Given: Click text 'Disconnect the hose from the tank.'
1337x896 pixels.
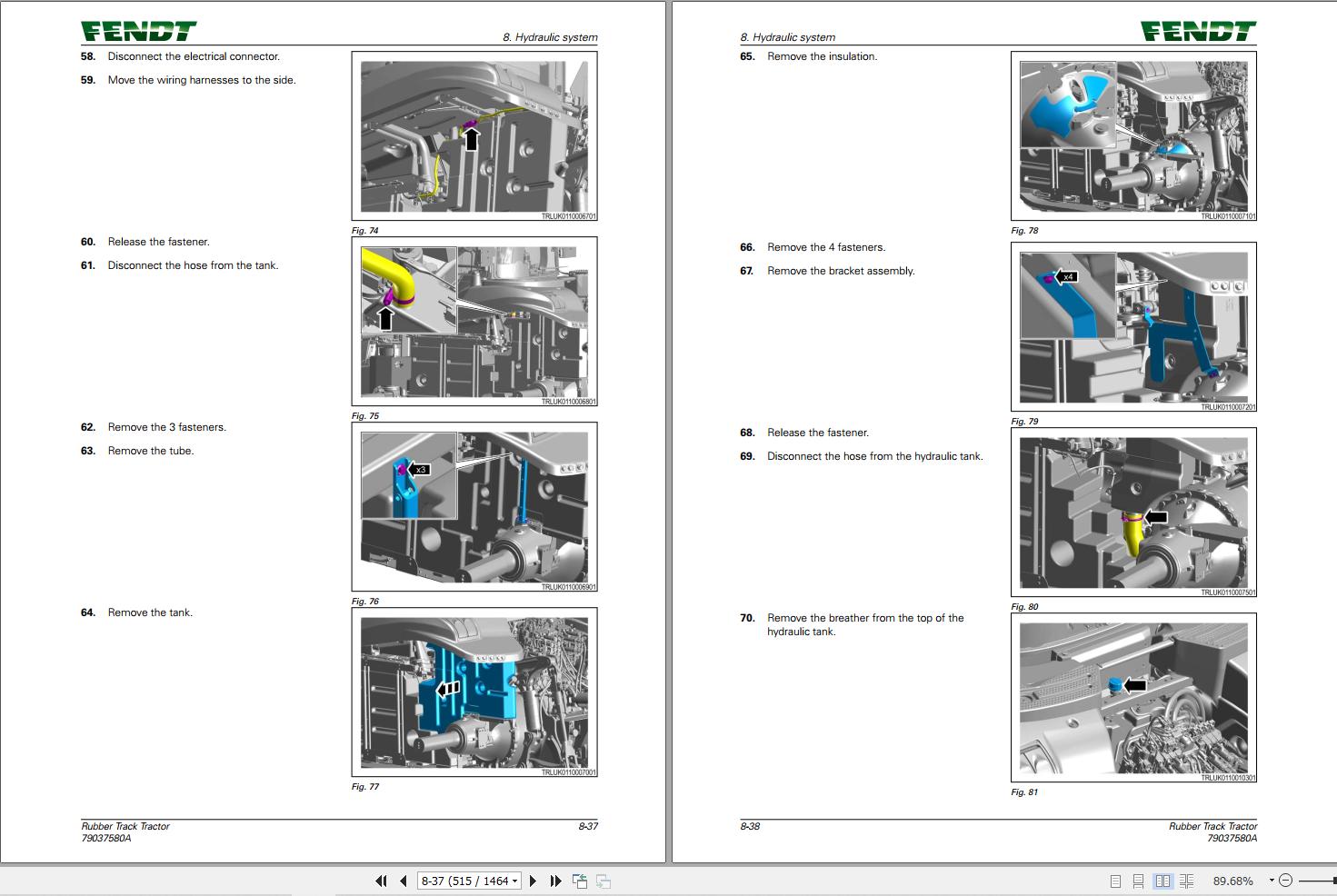Looking at the screenshot, I should pos(193,265).
